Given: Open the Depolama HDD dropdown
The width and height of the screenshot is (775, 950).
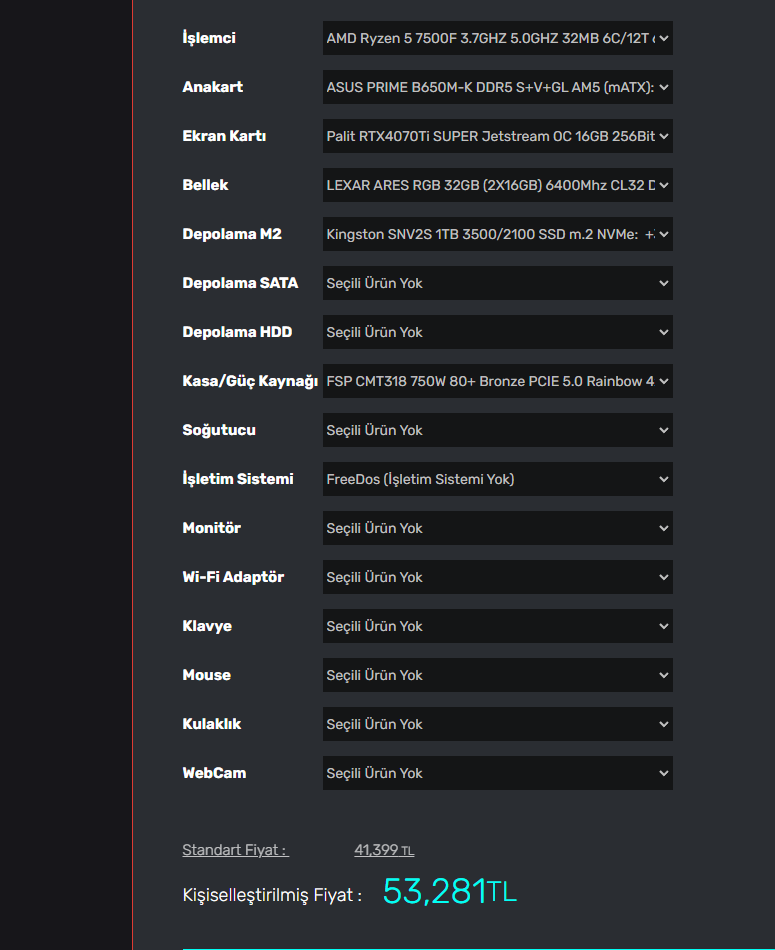Looking at the screenshot, I should [497, 332].
